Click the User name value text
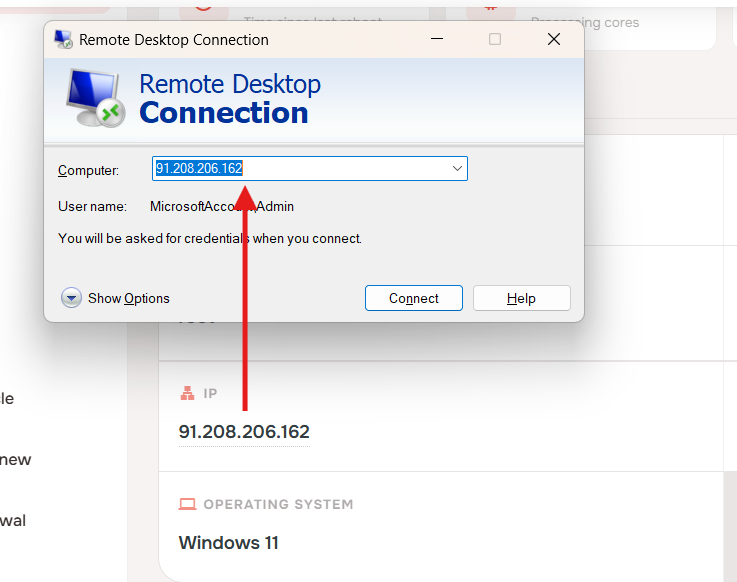This screenshot has width=737, height=582. [x=222, y=206]
